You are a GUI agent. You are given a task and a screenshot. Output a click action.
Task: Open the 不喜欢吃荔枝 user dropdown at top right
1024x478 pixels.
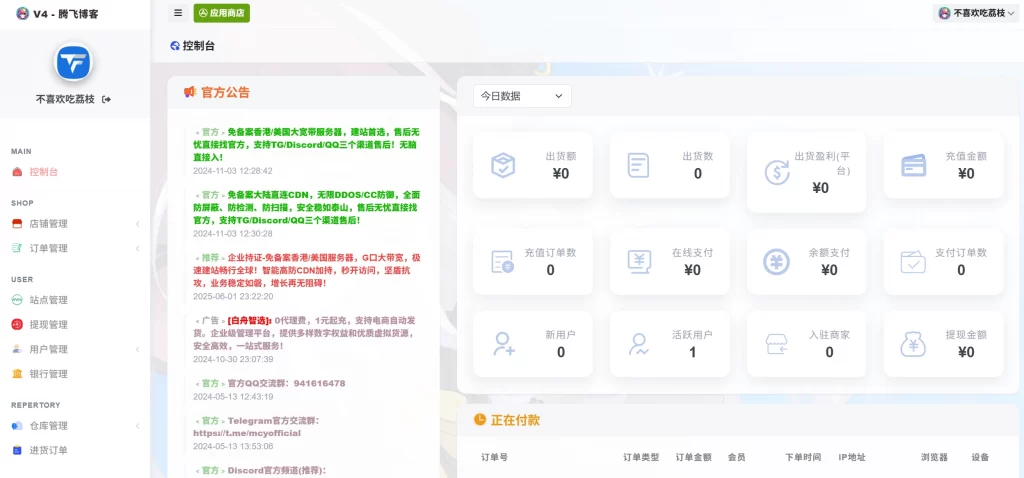coord(976,13)
